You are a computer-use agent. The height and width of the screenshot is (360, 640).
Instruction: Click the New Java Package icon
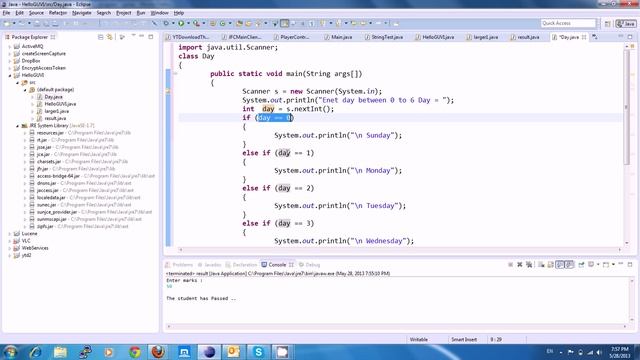point(213,23)
